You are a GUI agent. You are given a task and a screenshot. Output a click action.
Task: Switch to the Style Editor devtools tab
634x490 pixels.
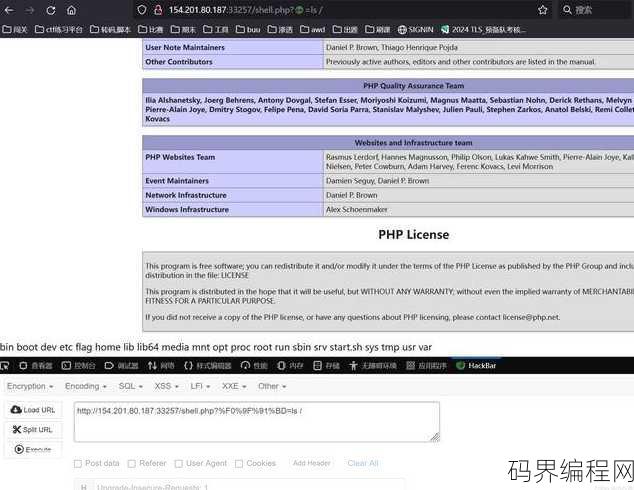click(207, 366)
